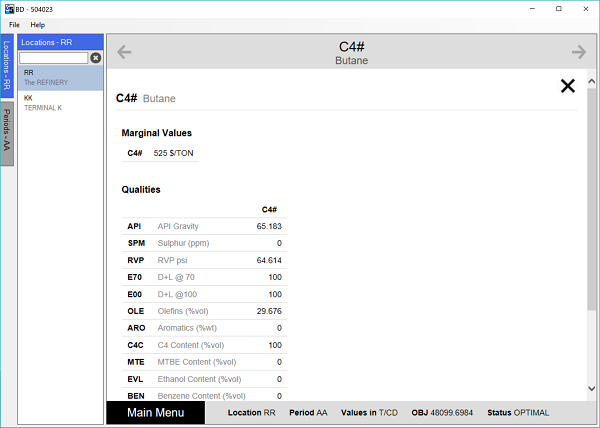Type in the locations search field
Screen dimensions: 600x428
[53, 58]
